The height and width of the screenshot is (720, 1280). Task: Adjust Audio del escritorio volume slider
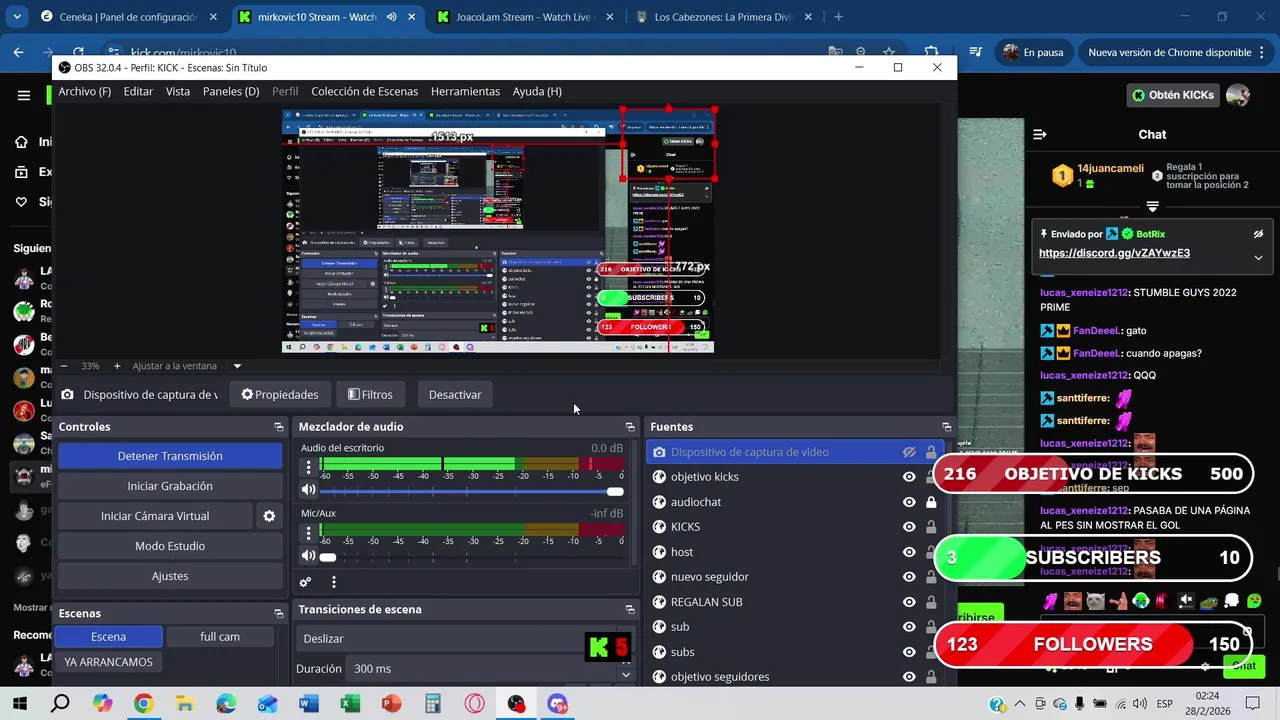[x=471, y=491]
